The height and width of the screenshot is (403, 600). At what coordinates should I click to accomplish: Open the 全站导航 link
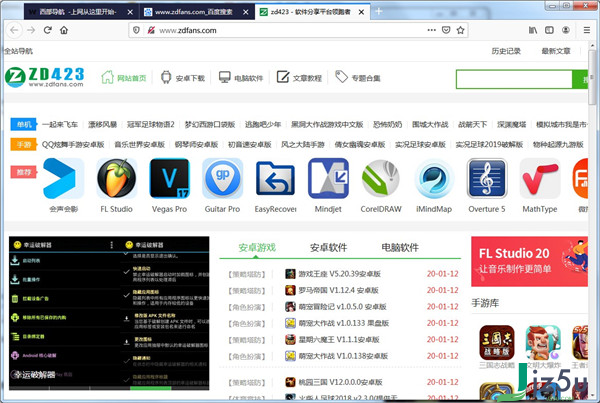click(x=18, y=51)
